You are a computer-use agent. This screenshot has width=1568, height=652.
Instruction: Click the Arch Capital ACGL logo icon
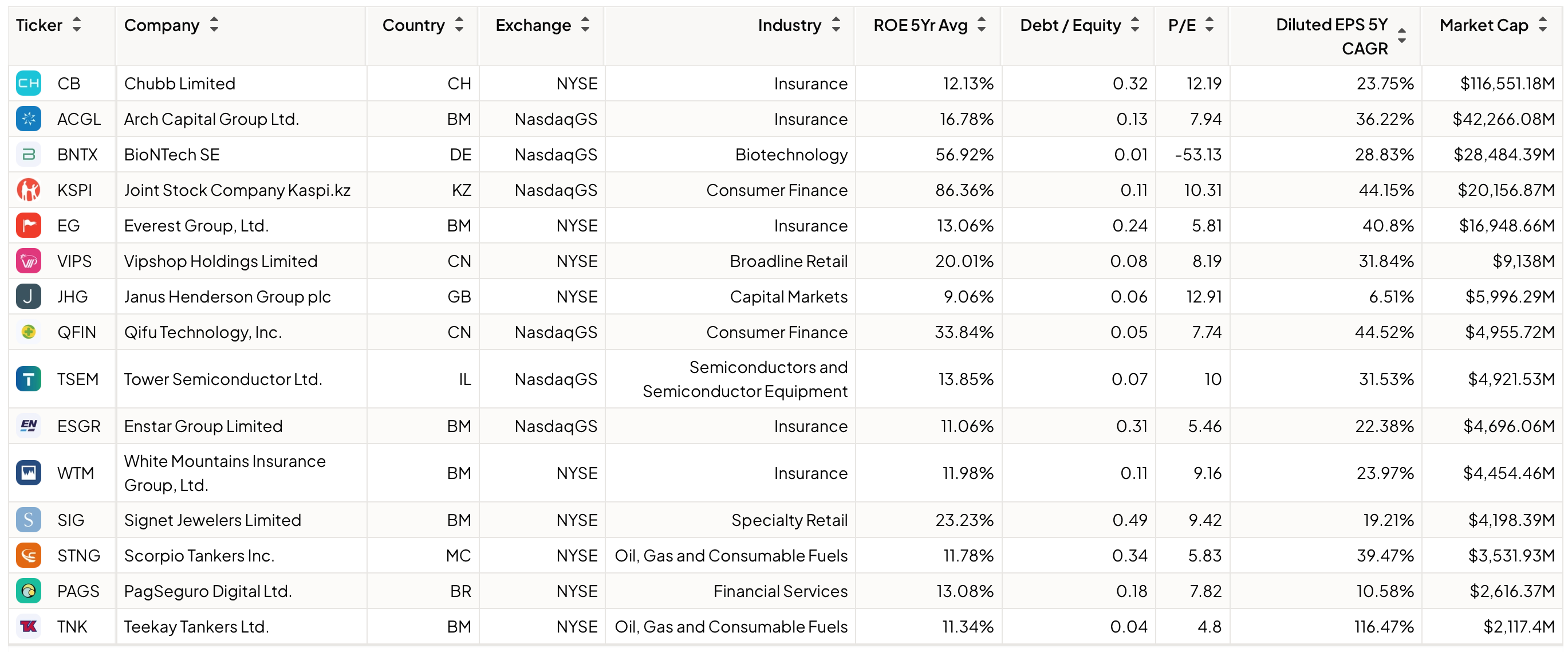28,119
